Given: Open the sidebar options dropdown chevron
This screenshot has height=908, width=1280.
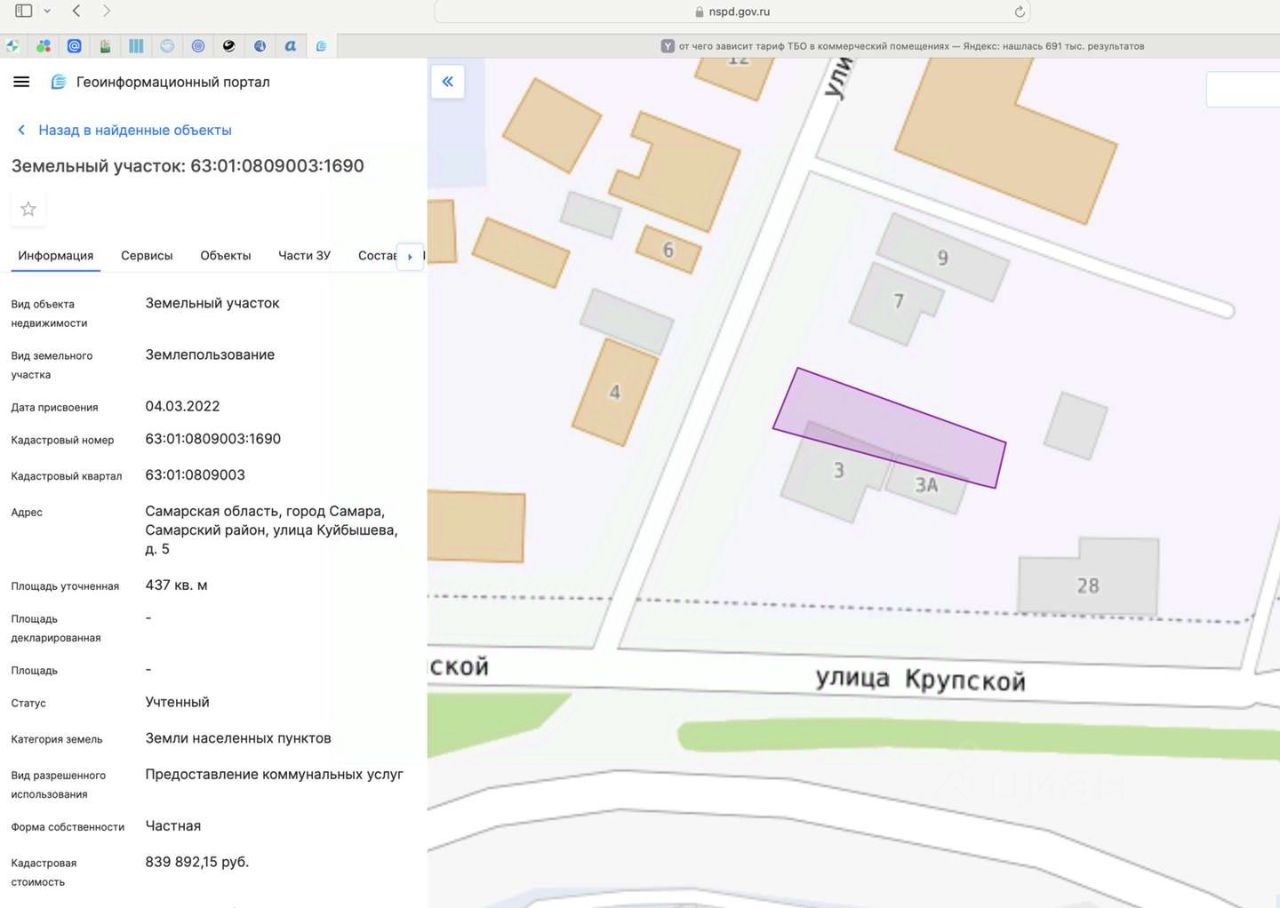Looking at the screenshot, I should click(x=46, y=11).
